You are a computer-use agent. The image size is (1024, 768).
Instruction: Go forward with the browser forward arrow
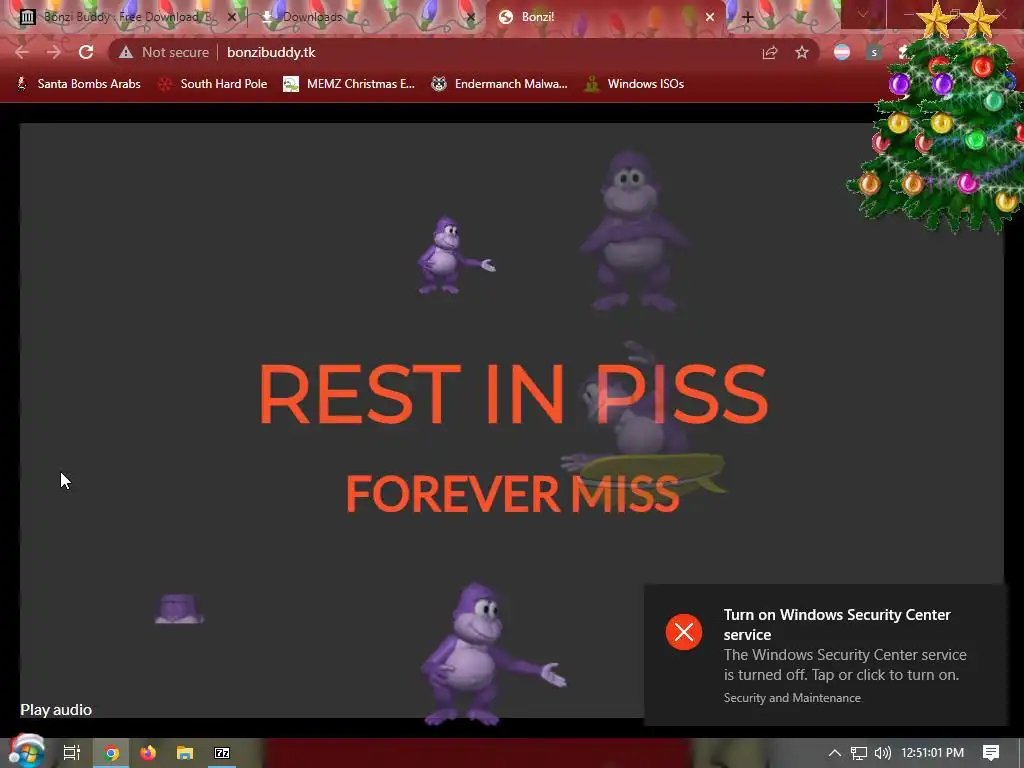tap(54, 52)
